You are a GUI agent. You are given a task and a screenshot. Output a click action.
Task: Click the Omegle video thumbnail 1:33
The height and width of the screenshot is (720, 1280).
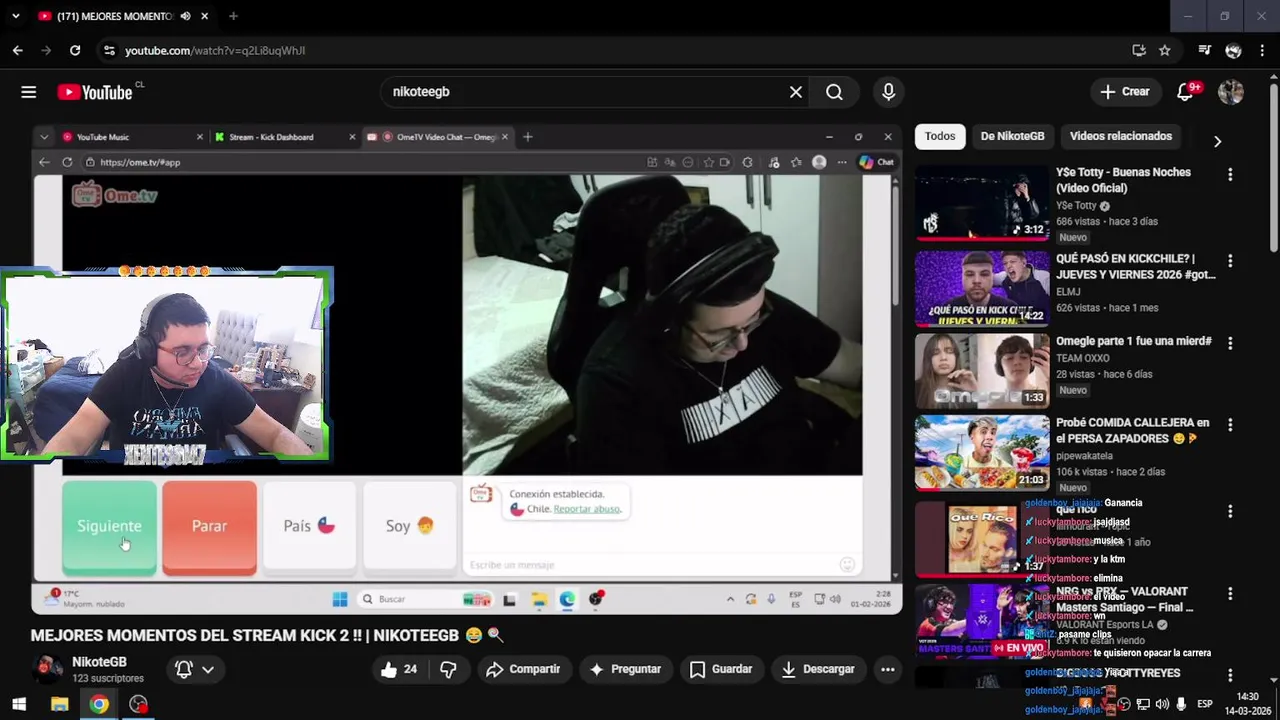pyautogui.click(x=982, y=371)
